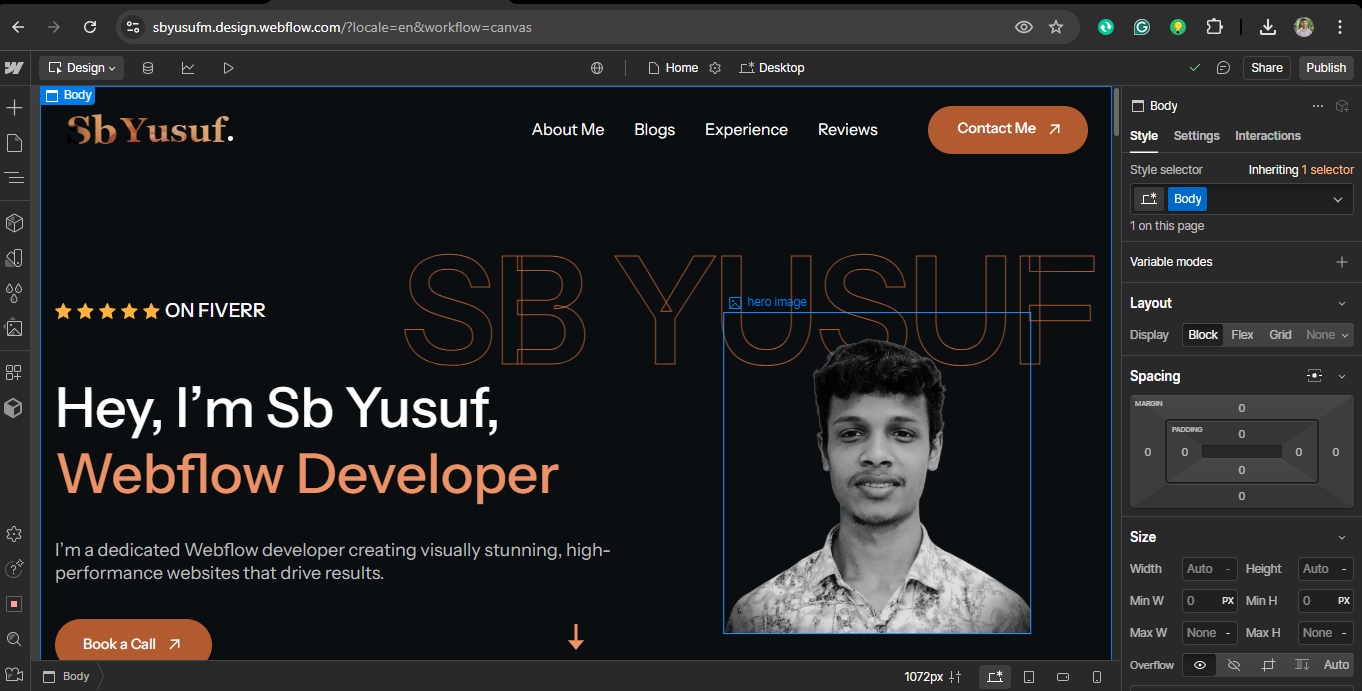Open the Insights chart icon in top bar

coord(188,68)
